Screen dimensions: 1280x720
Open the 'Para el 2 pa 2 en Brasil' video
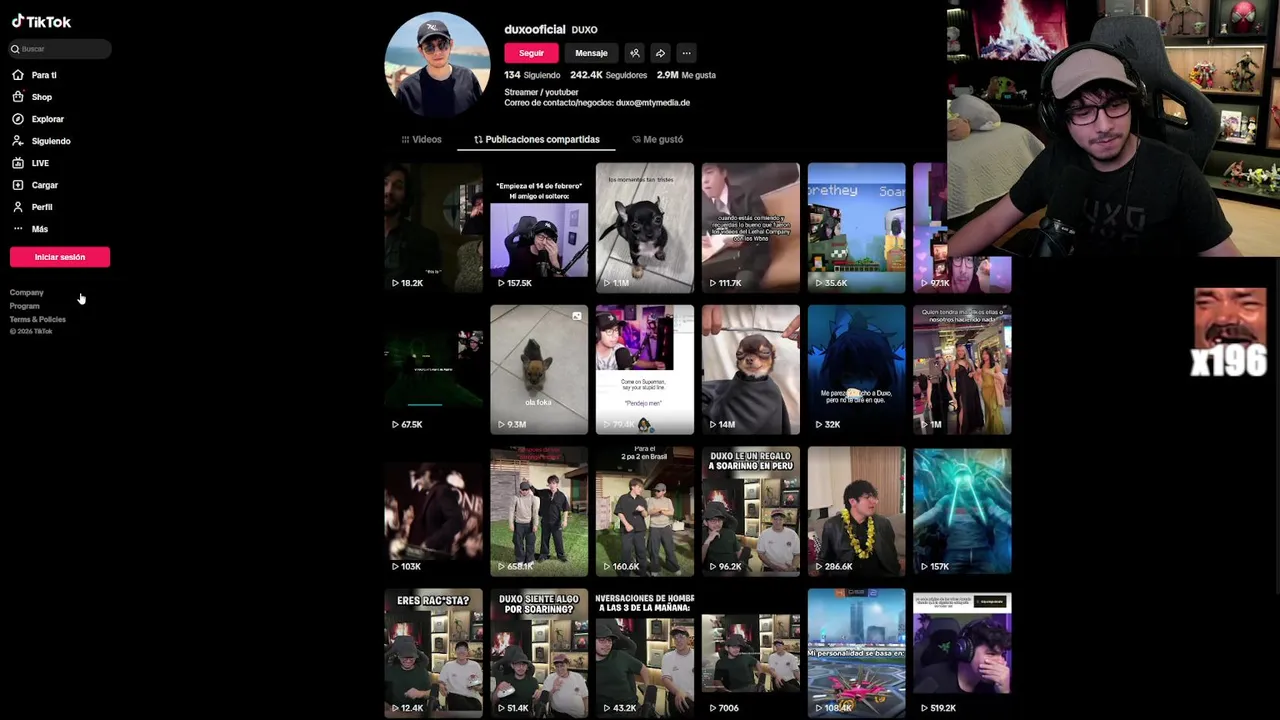645,511
